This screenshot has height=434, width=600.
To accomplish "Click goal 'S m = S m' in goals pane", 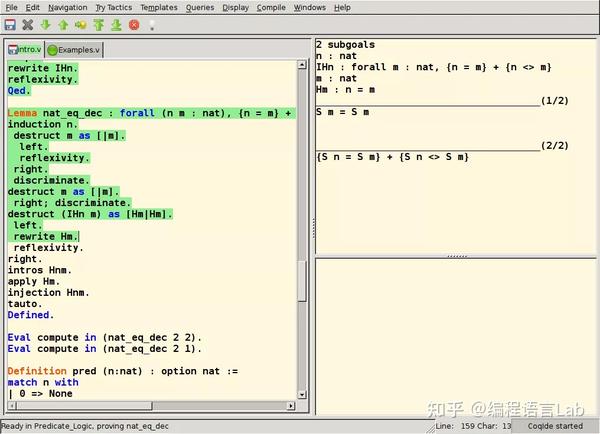I will [x=343, y=112].
